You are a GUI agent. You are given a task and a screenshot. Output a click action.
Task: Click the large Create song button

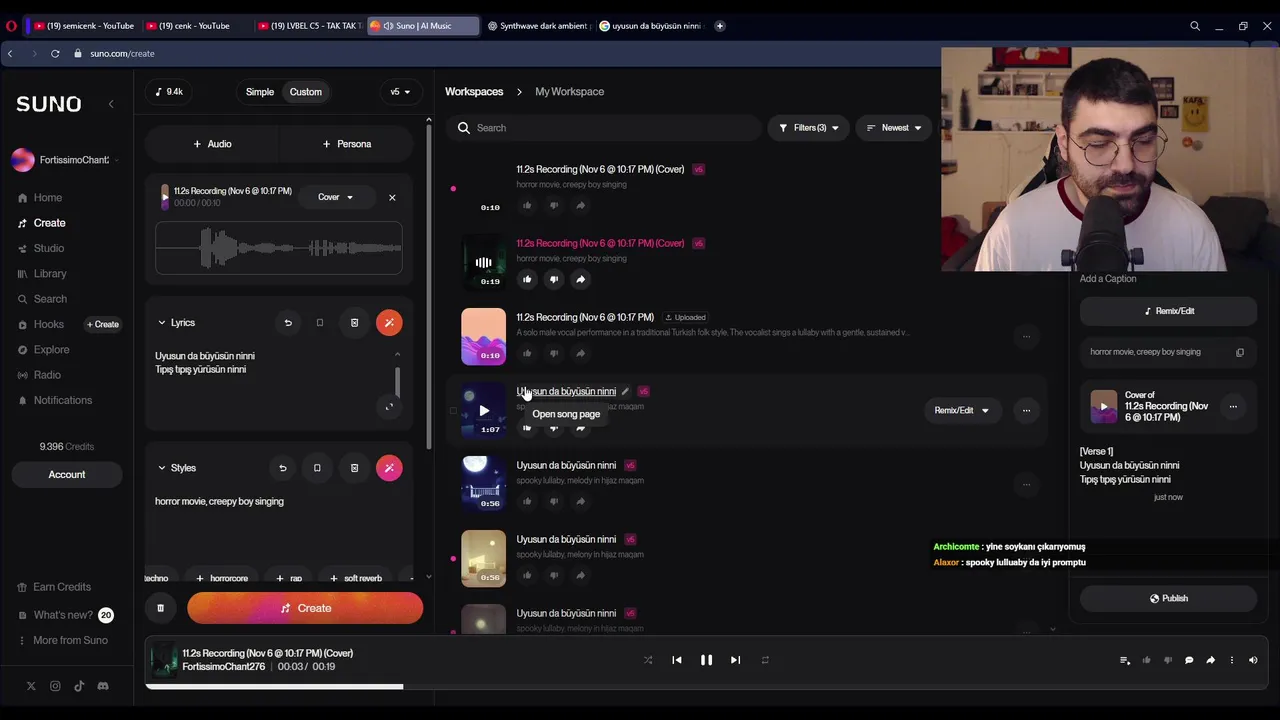click(305, 608)
